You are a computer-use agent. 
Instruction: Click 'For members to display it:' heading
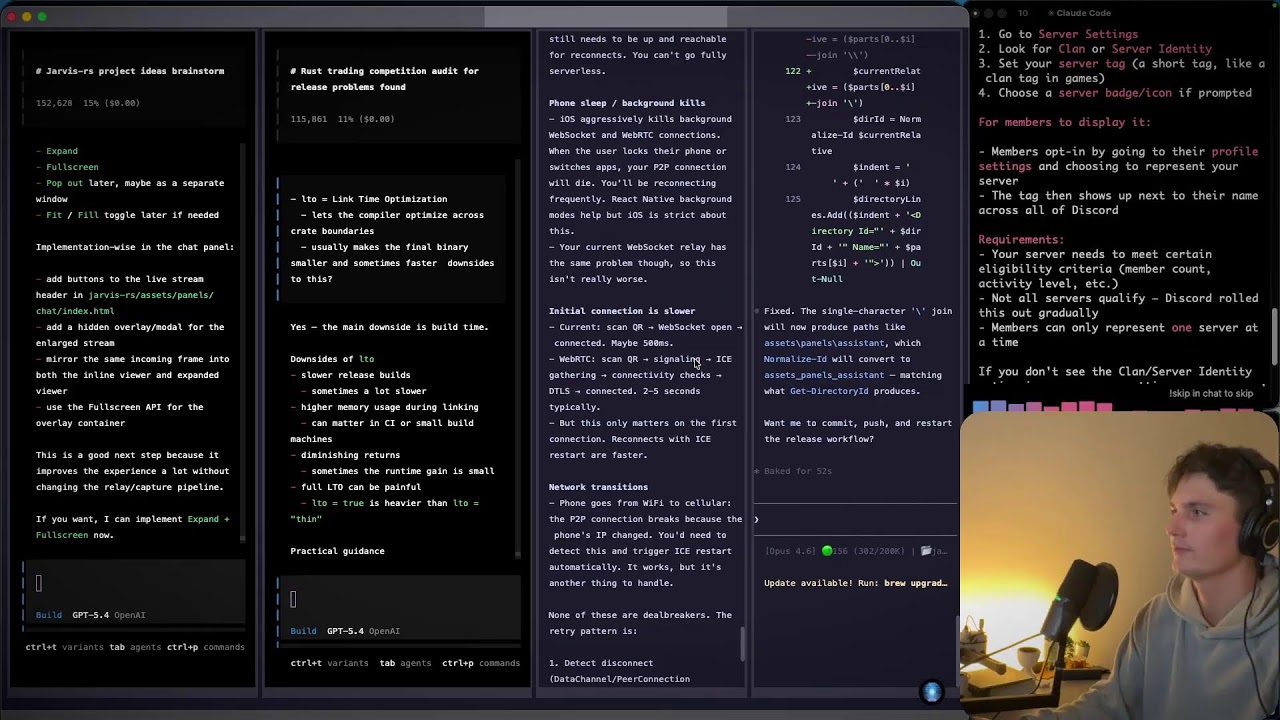[1064, 122]
